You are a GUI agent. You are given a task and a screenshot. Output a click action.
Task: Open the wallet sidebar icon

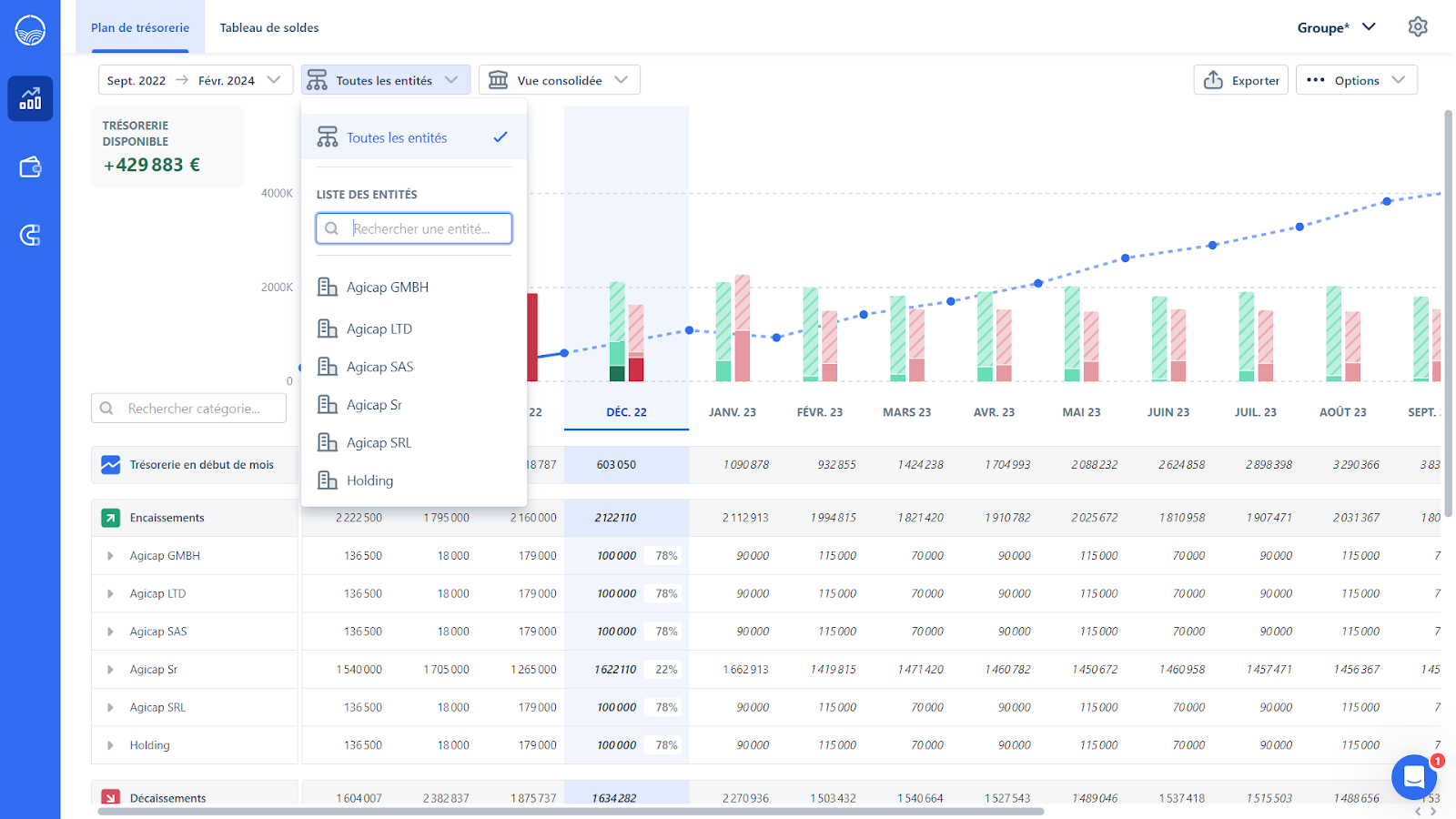(30, 167)
